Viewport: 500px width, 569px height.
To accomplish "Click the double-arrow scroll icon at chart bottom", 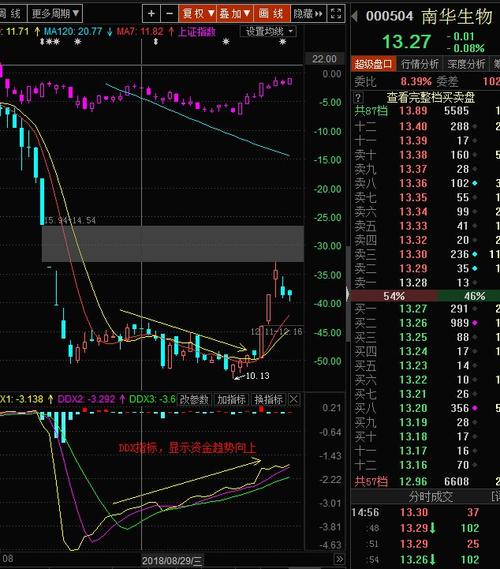I will click(x=339, y=559).
